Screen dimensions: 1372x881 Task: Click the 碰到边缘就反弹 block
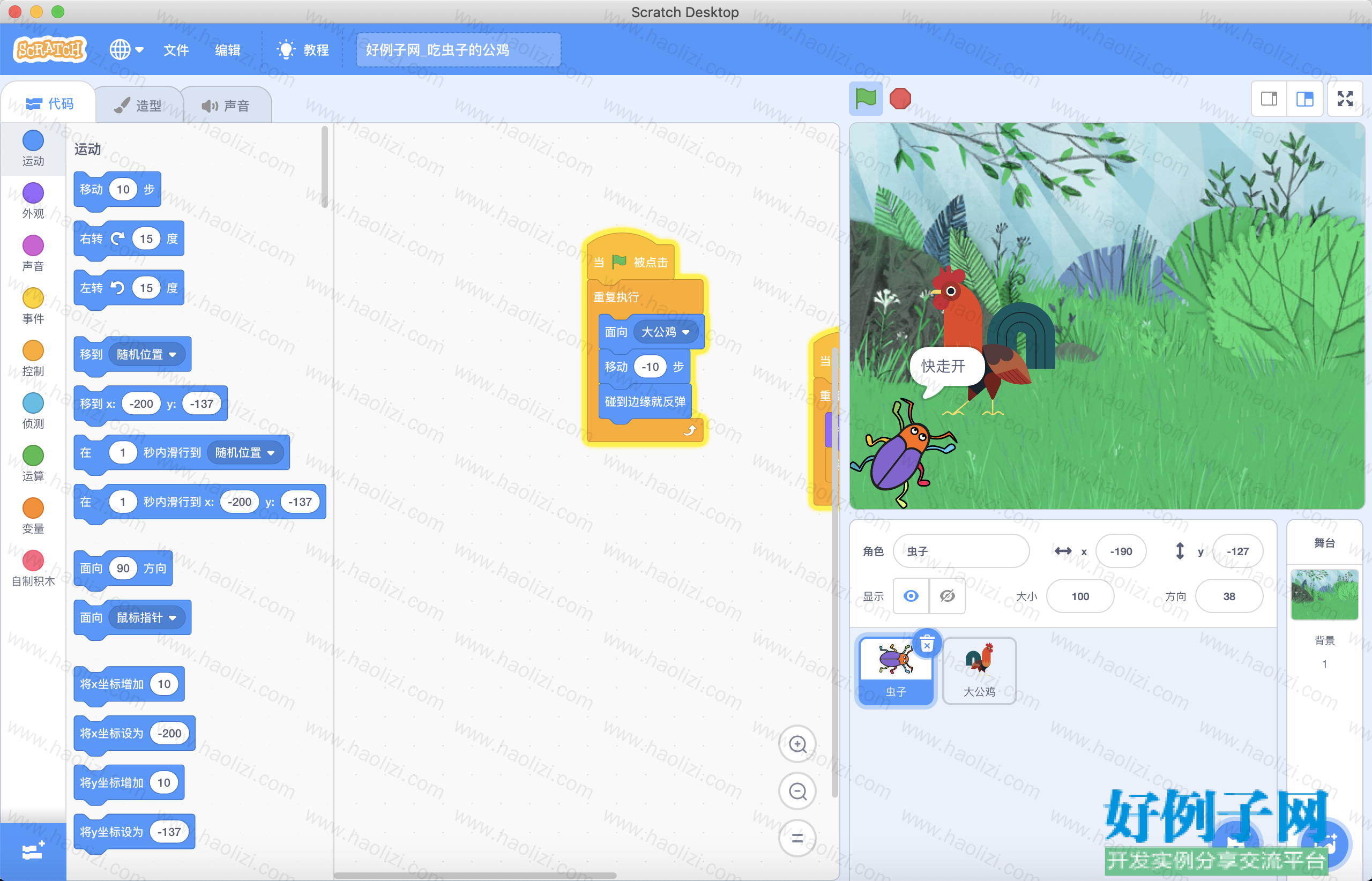pos(645,401)
